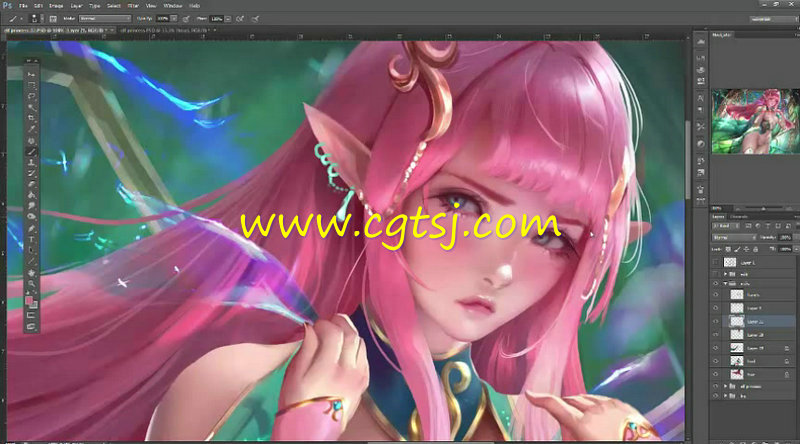Select the Quick Selection tool

point(32,107)
